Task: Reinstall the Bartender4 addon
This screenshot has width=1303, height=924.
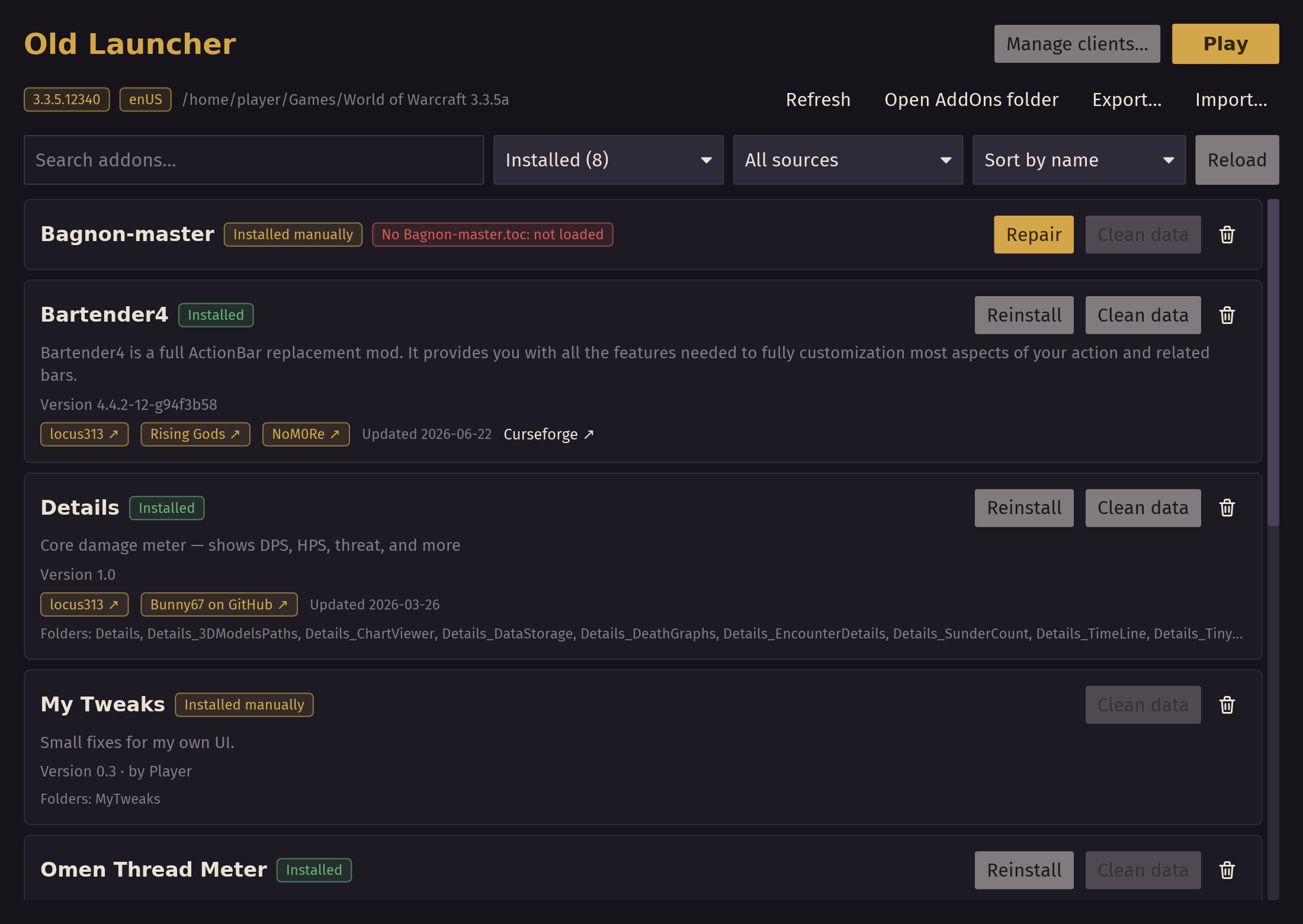Action: click(1024, 315)
